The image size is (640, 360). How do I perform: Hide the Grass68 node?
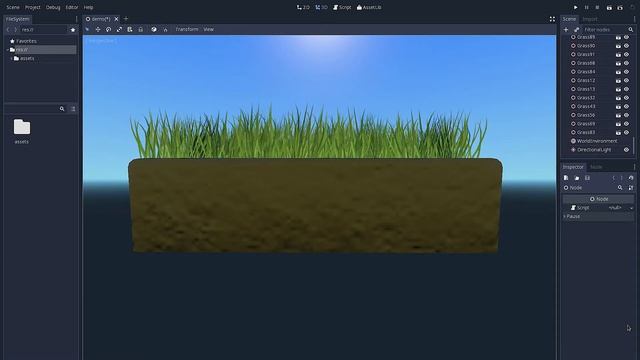627,63
